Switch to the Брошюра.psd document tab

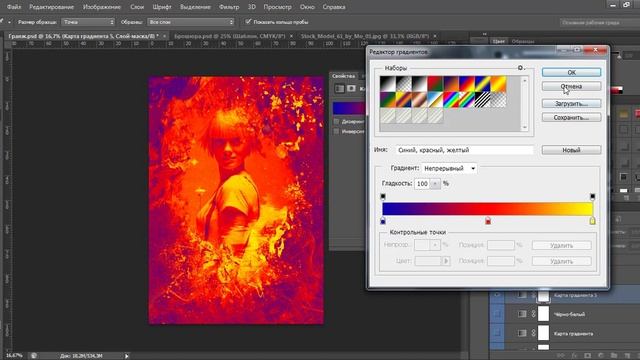point(231,36)
